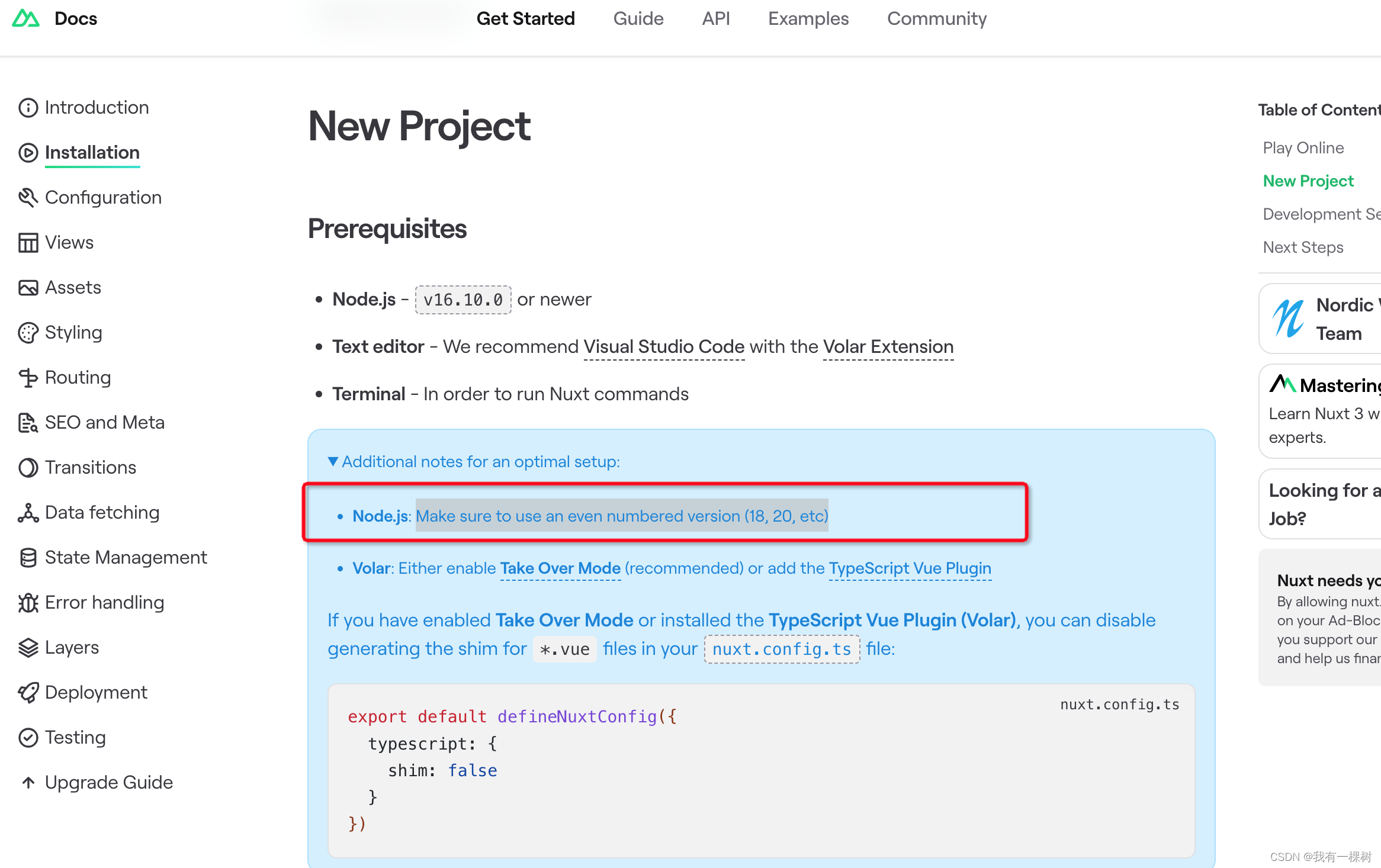Click the Nuxt logo icon
The height and width of the screenshot is (868, 1381).
tap(25, 18)
